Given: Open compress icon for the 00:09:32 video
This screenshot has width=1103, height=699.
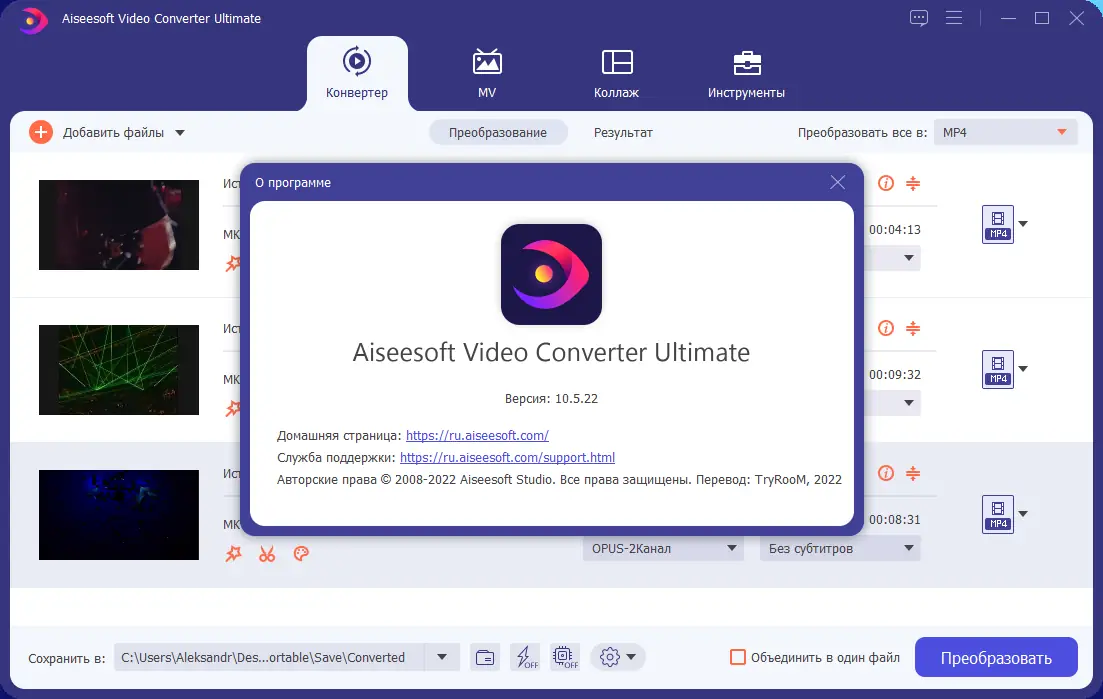Looking at the screenshot, I should [912, 328].
